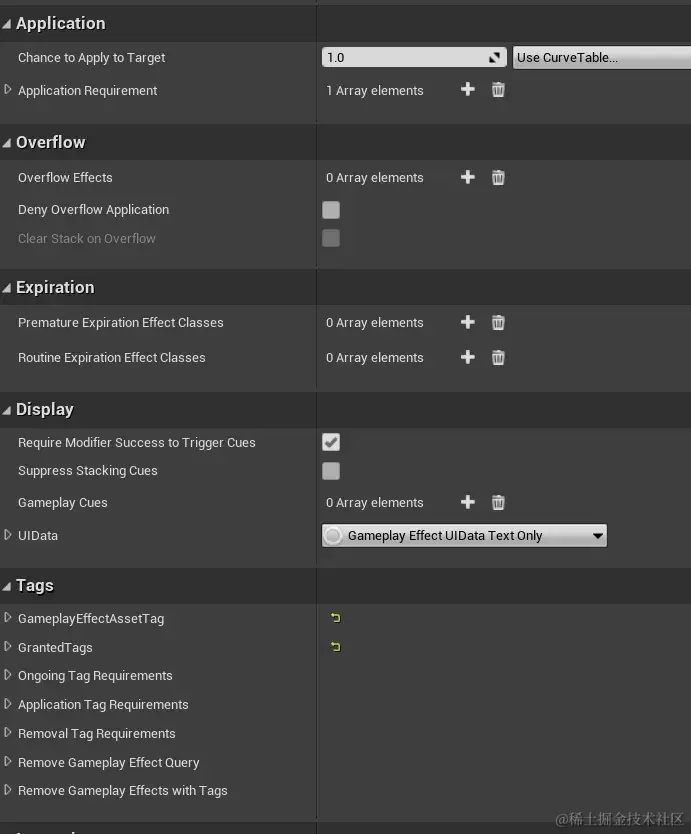Click Chance to Apply to Target value field
Viewport: 691px width, 834px height.
405,58
